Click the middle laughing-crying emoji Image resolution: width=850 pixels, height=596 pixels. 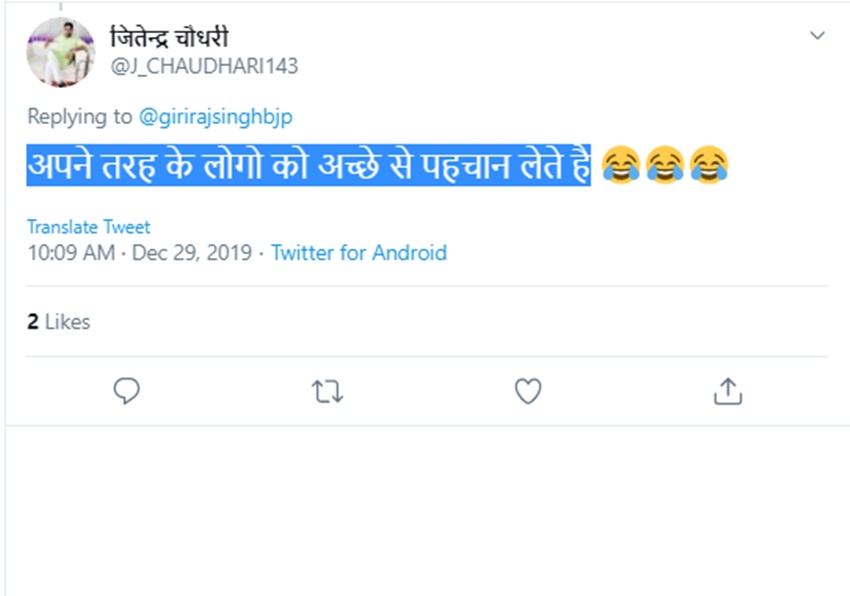click(665, 165)
